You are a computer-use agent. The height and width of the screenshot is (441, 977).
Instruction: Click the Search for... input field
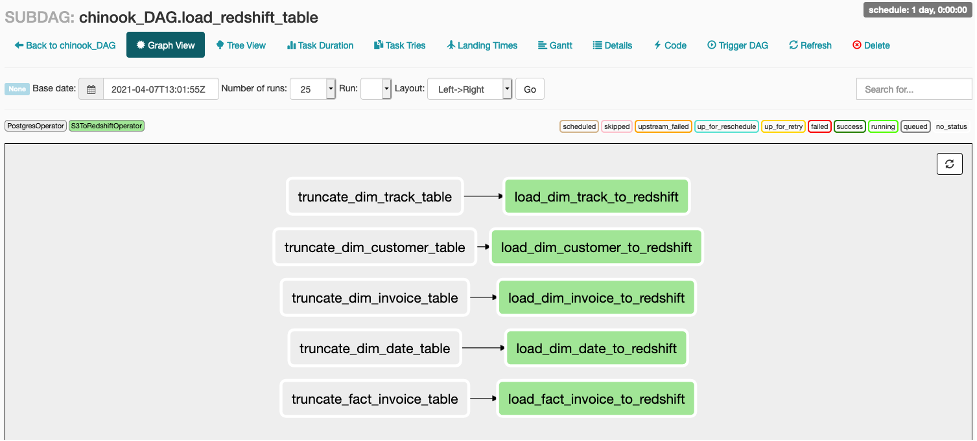coord(913,89)
